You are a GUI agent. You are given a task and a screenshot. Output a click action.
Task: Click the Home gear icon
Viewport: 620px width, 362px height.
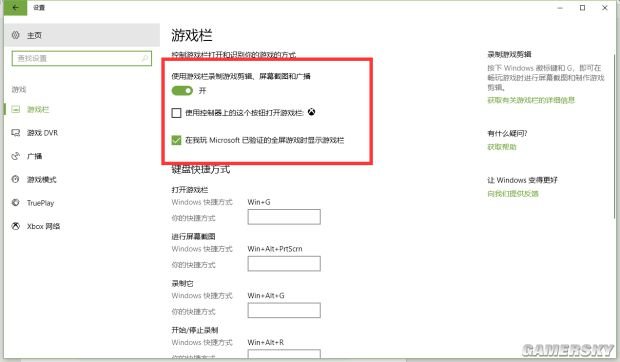pos(15,35)
